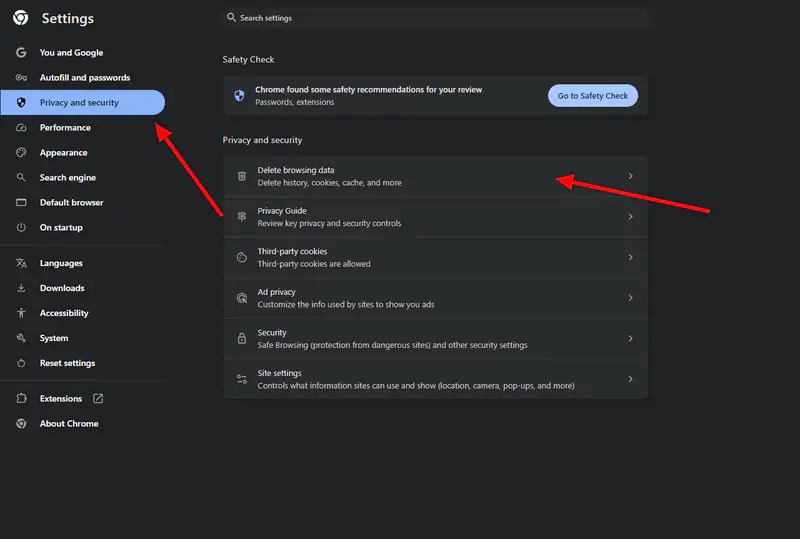Go to Appearance settings page

(63, 153)
